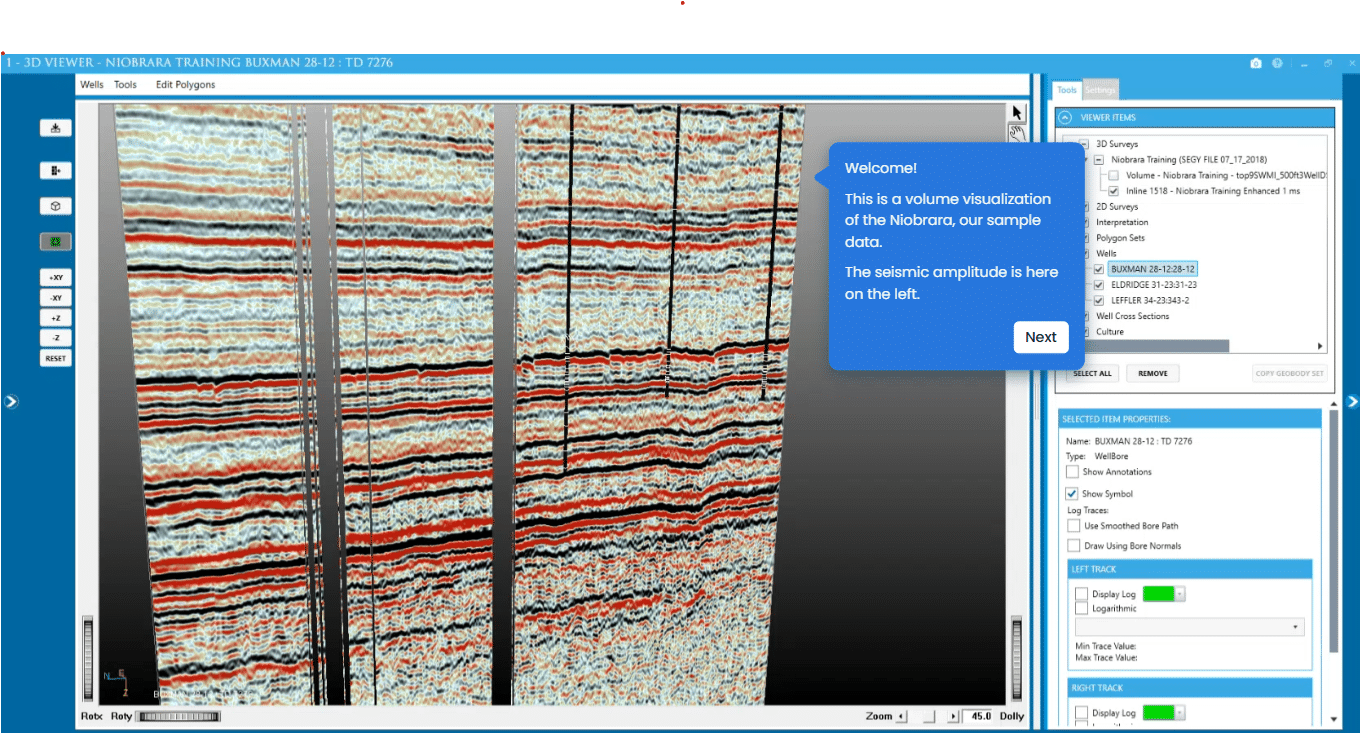This screenshot has width=1360, height=733.
Task: Reset the 3D view with RESET
Action: (x=55, y=357)
